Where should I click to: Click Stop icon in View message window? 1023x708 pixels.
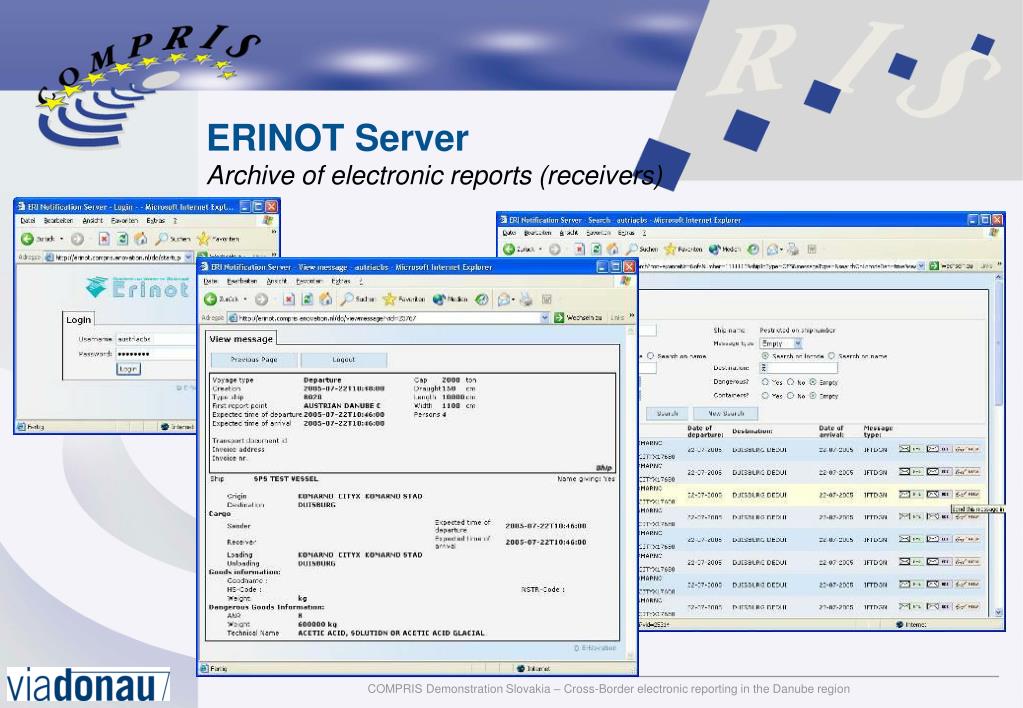[x=288, y=299]
